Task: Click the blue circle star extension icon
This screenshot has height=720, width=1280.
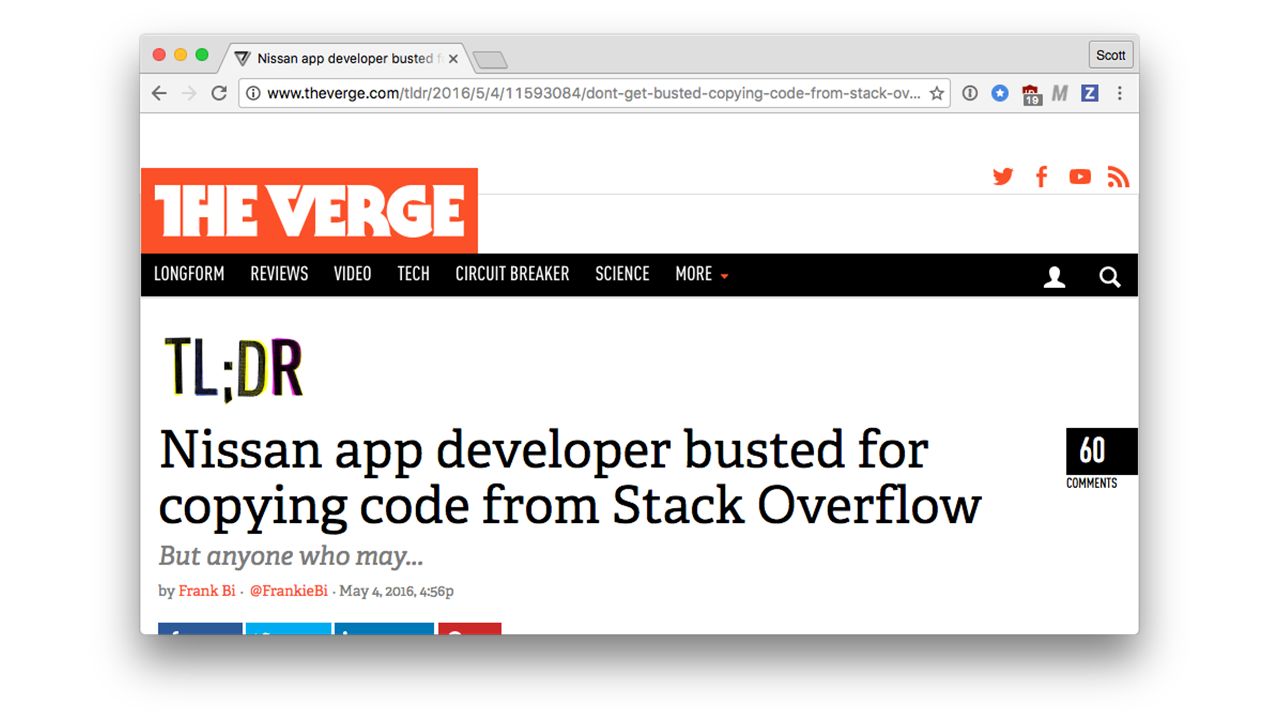Action: [x=1000, y=93]
